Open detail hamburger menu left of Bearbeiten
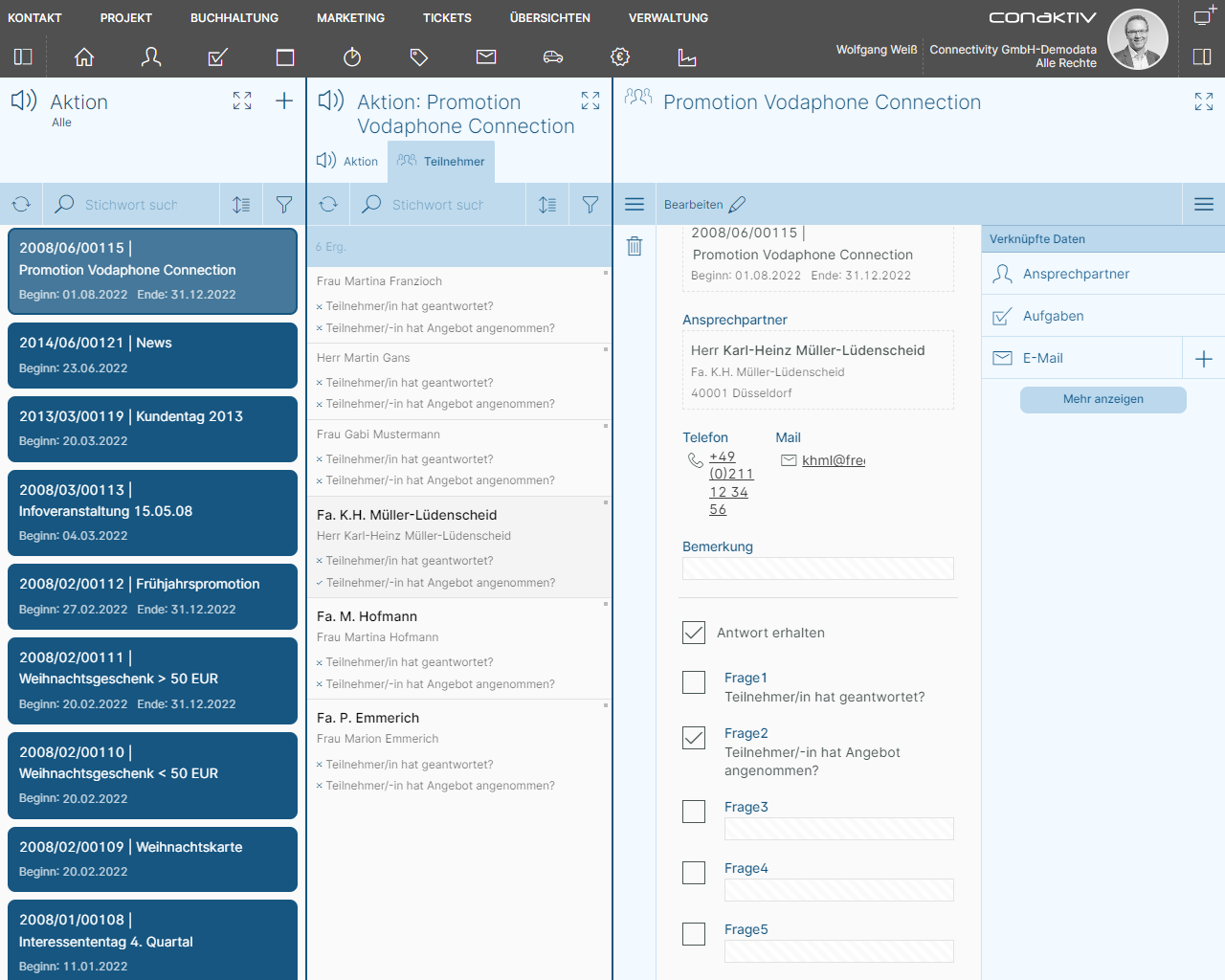This screenshot has width=1225, height=980. pyautogui.click(x=635, y=204)
